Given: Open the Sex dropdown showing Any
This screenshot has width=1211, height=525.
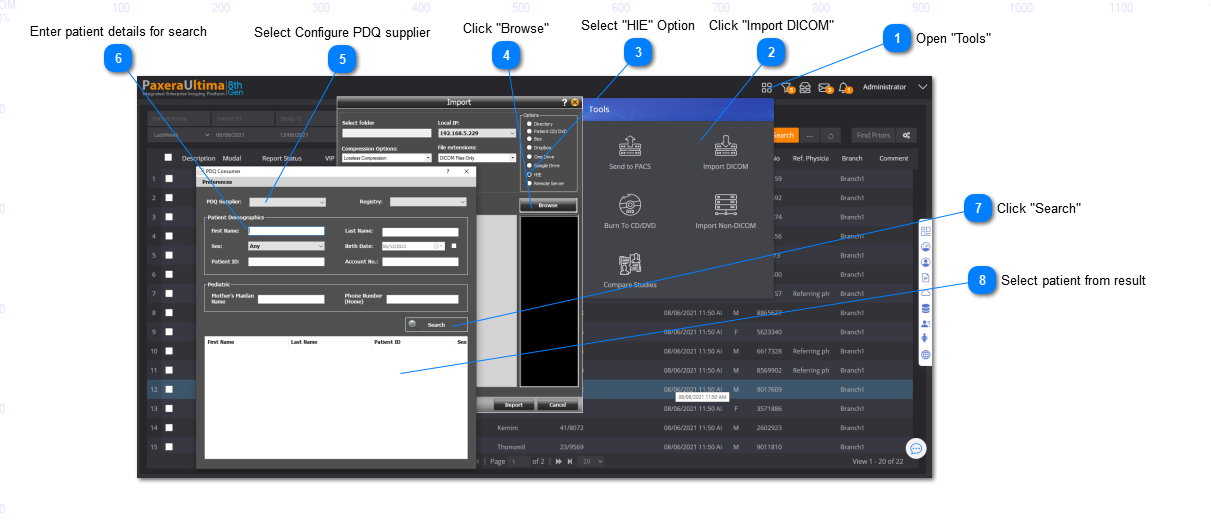Looking at the screenshot, I should click(x=286, y=245).
